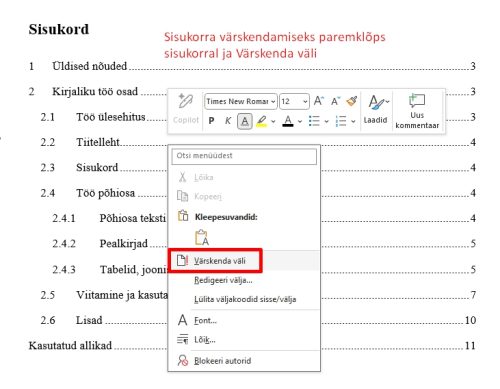Open the Laadid styles button
Screen dimensions: 500x389
pyautogui.click(x=376, y=109)
